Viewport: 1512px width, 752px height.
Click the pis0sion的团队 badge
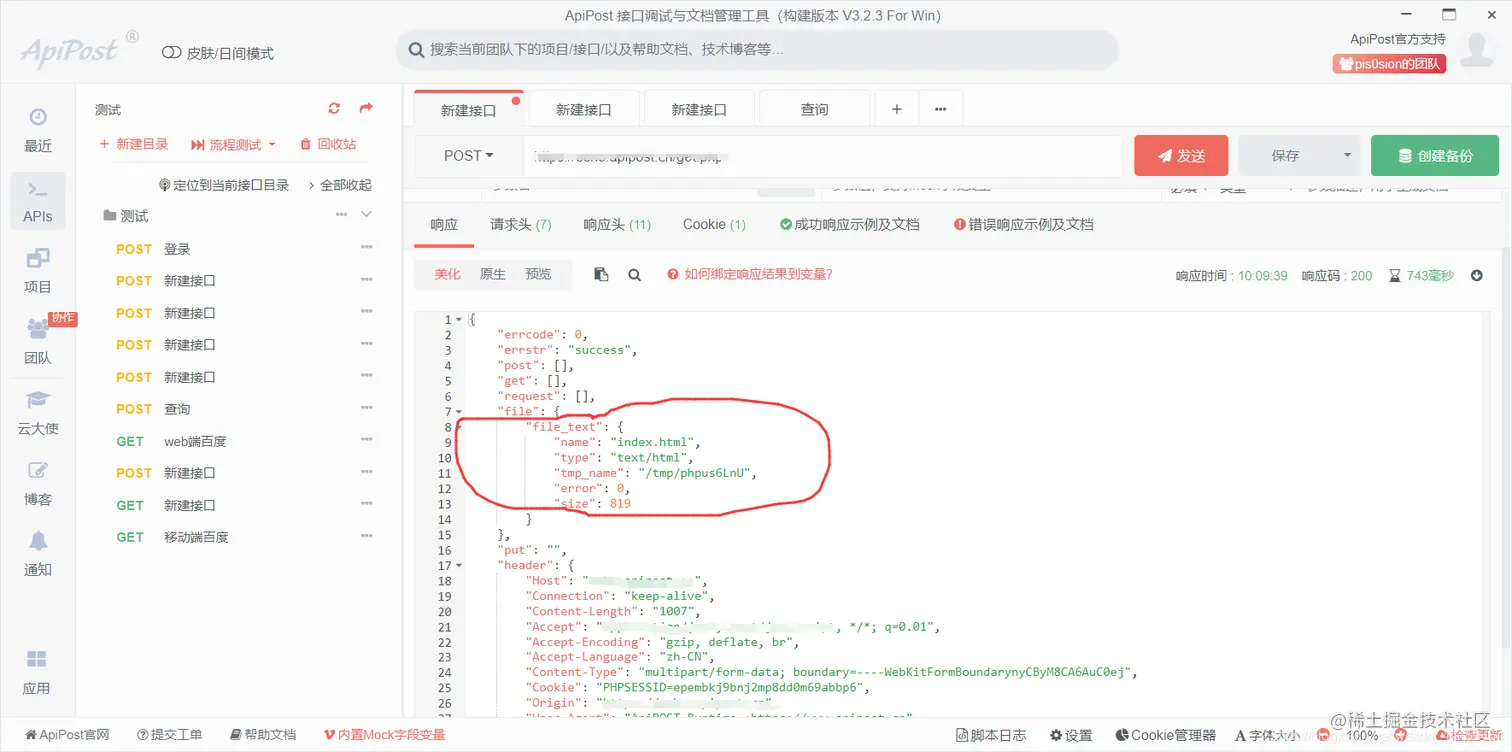pos(1389,64)
